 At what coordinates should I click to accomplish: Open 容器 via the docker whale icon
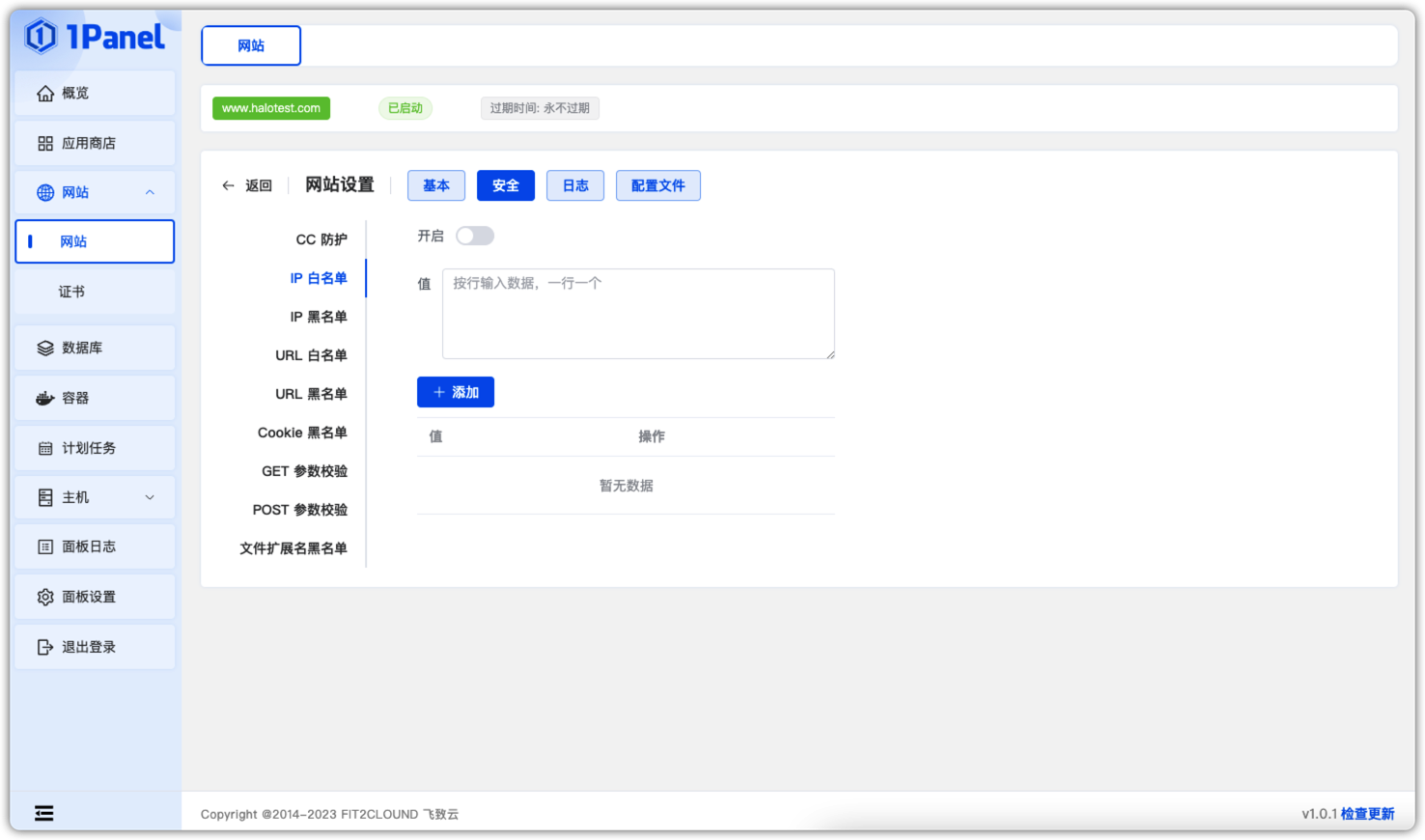(45, 399)
